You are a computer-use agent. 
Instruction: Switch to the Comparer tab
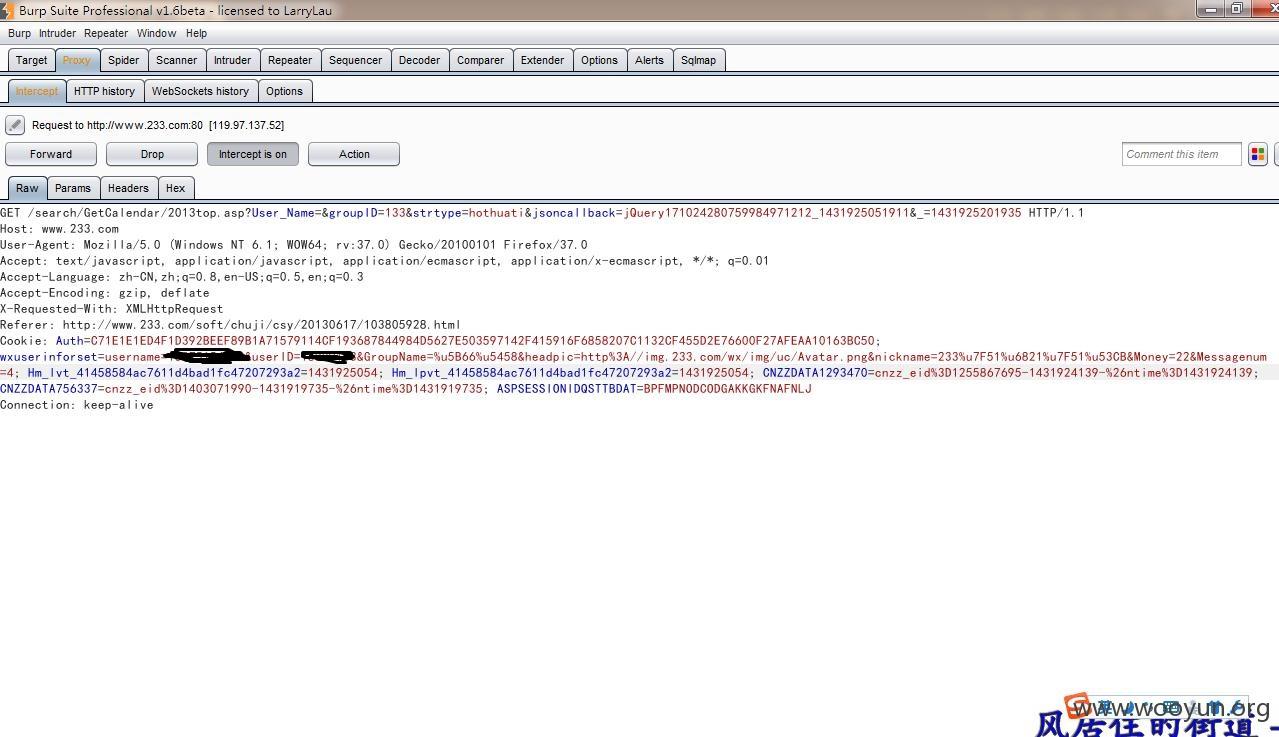(x=481, y=60)
